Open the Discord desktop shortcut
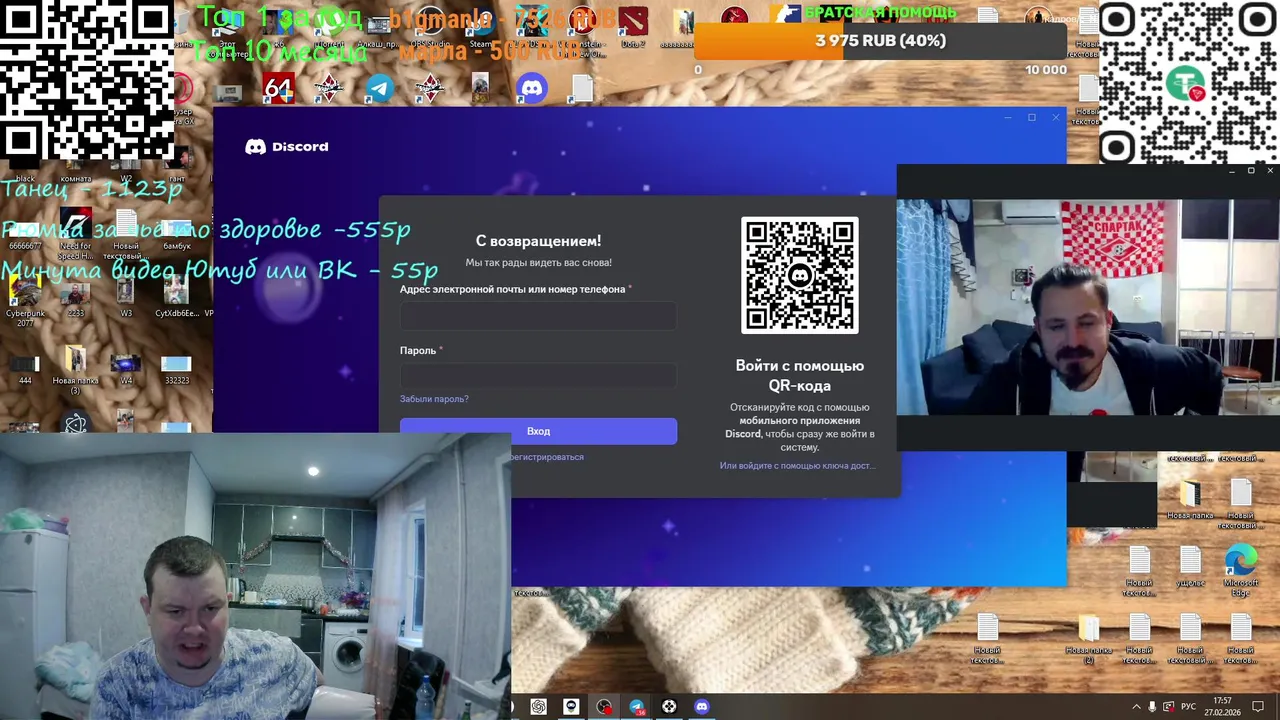 [532, 89]
